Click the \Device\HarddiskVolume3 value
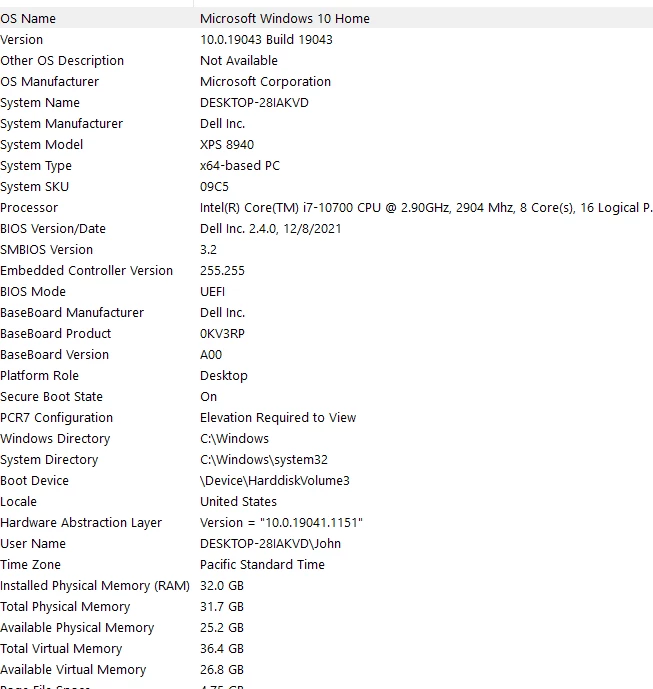Image resolution: width=653 pixels, height=689 pixels. coord(275,481)
